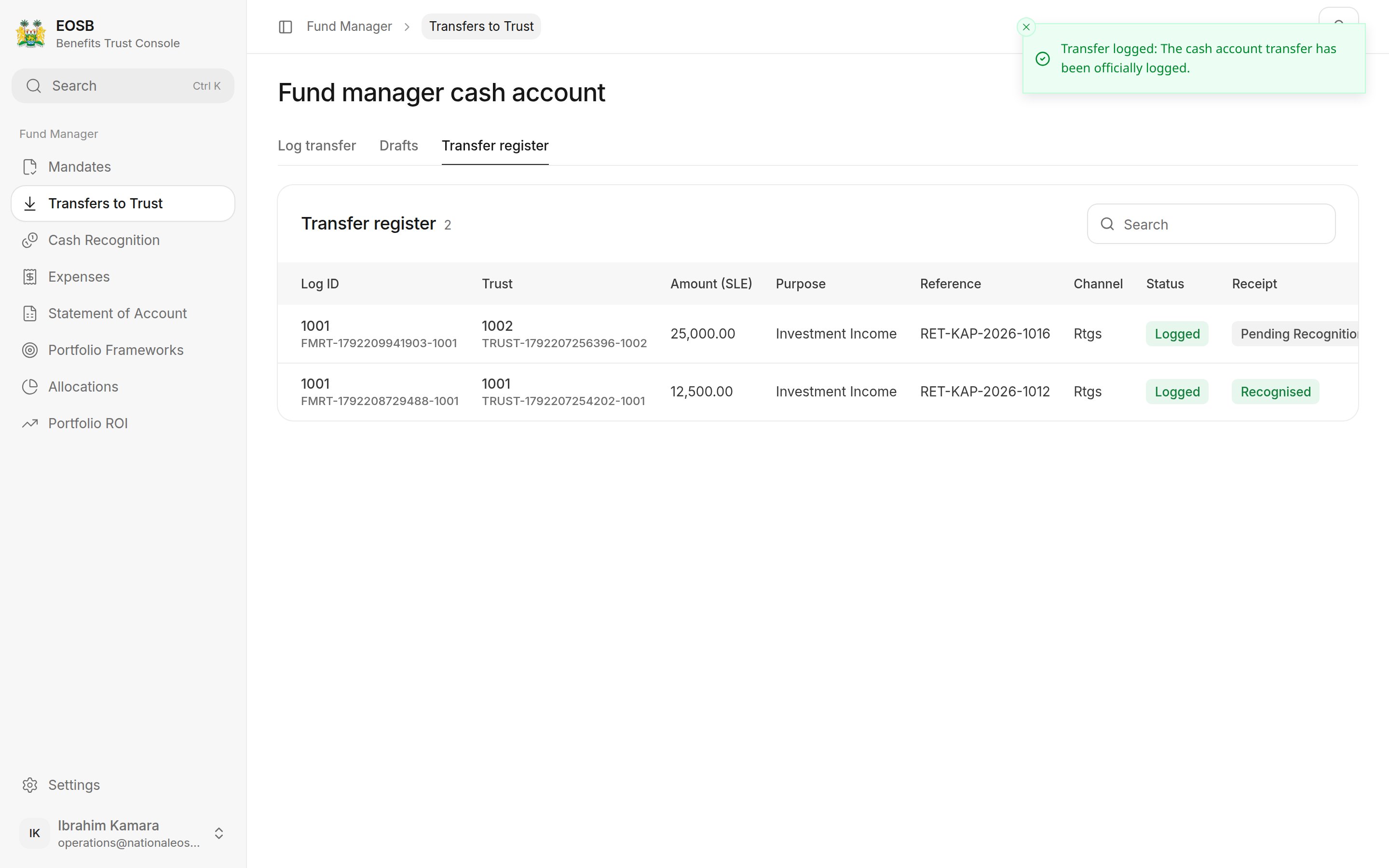This screenshot has width=1389, height=868.
Task: Navigate to Portfolio Frameworks
Action: (123, 350)
